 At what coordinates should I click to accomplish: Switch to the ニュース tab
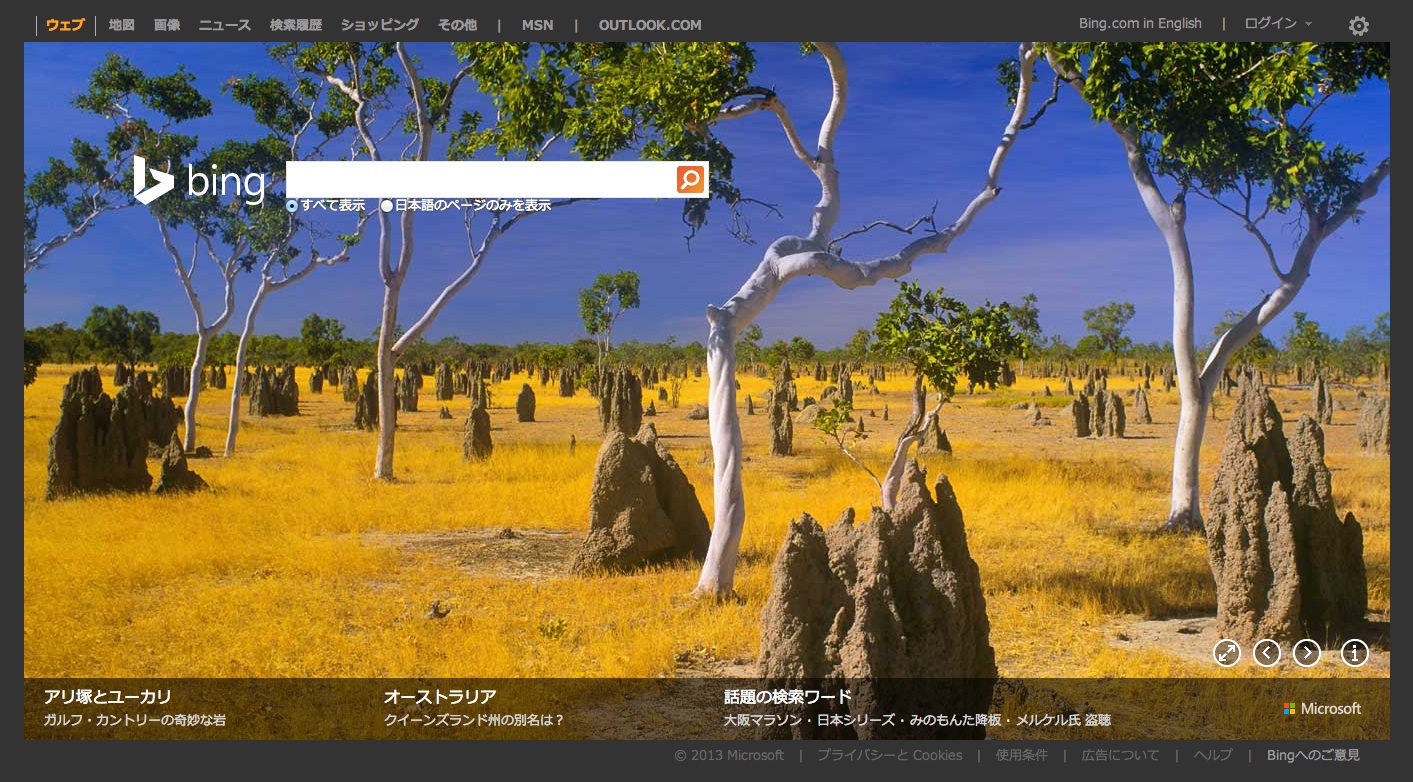(224, 25)
